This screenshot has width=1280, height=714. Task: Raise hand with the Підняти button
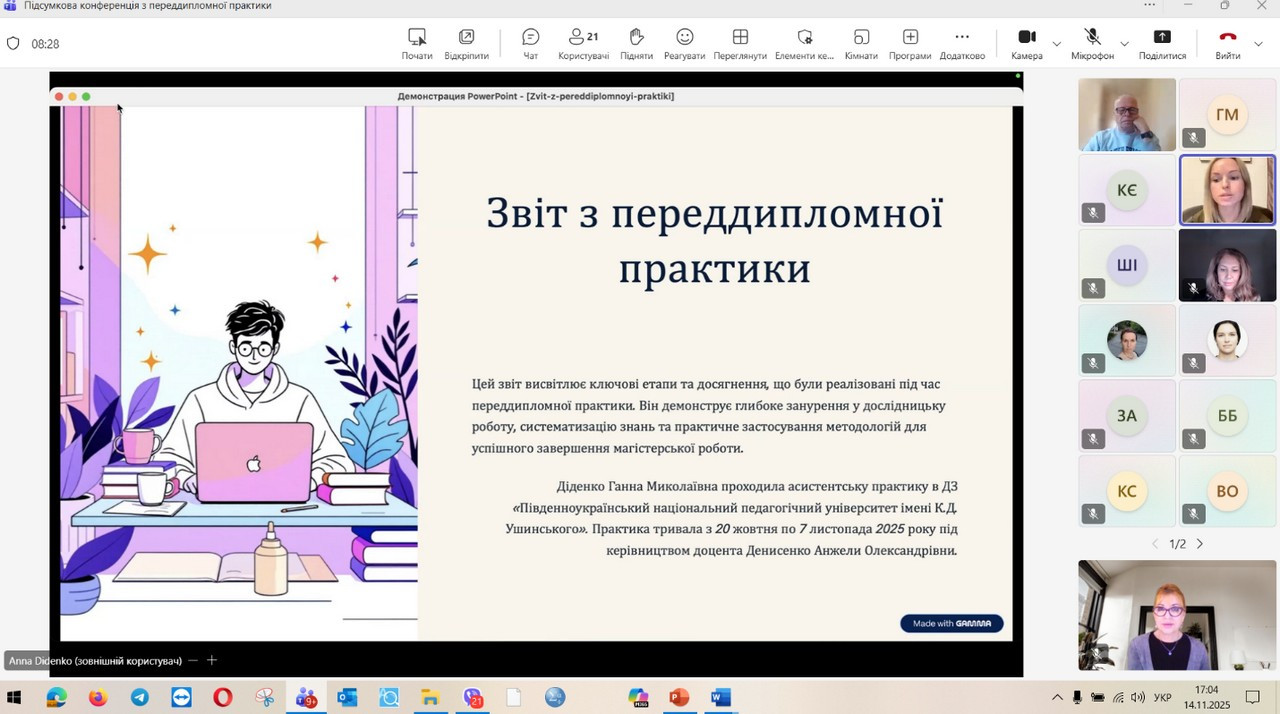(x=636, y=44)
